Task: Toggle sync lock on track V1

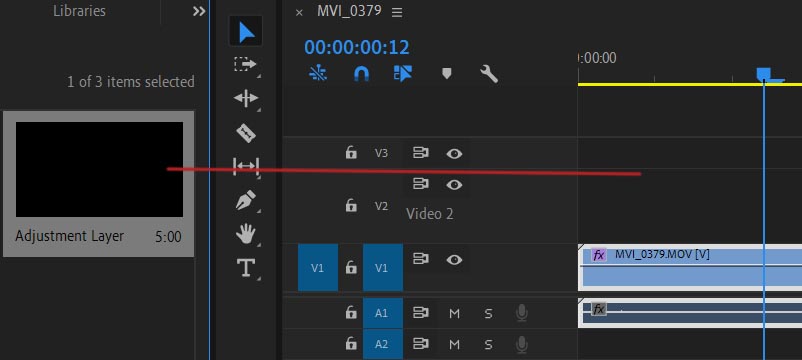Action: pos(420,259)
